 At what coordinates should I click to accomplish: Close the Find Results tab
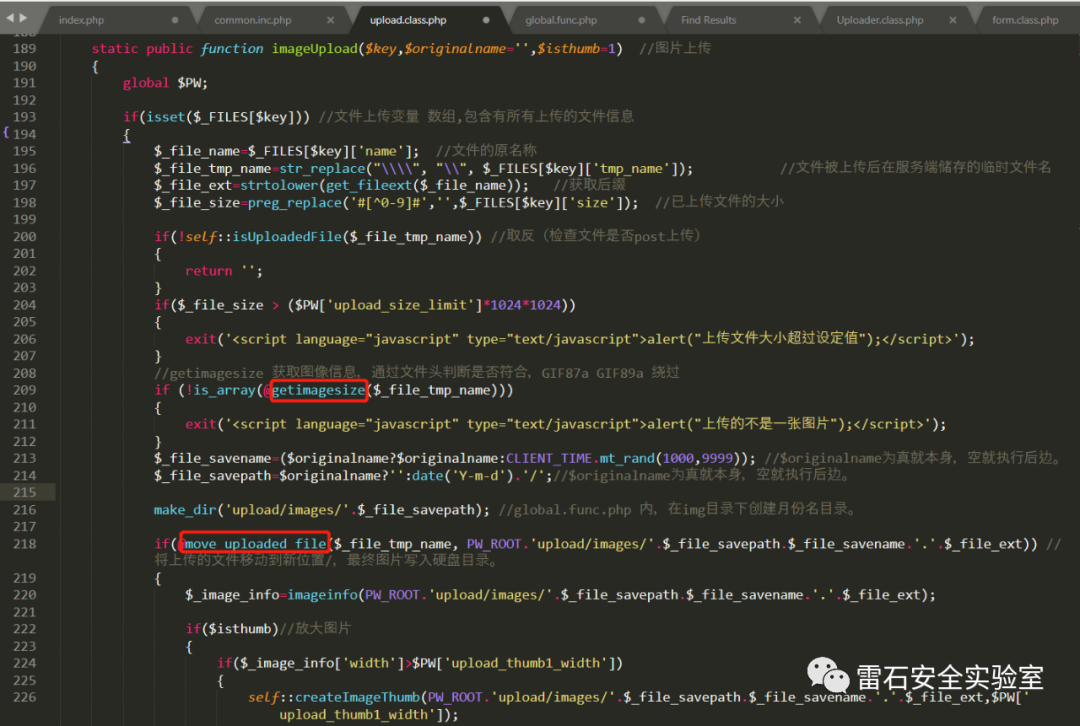coord(797,20)
